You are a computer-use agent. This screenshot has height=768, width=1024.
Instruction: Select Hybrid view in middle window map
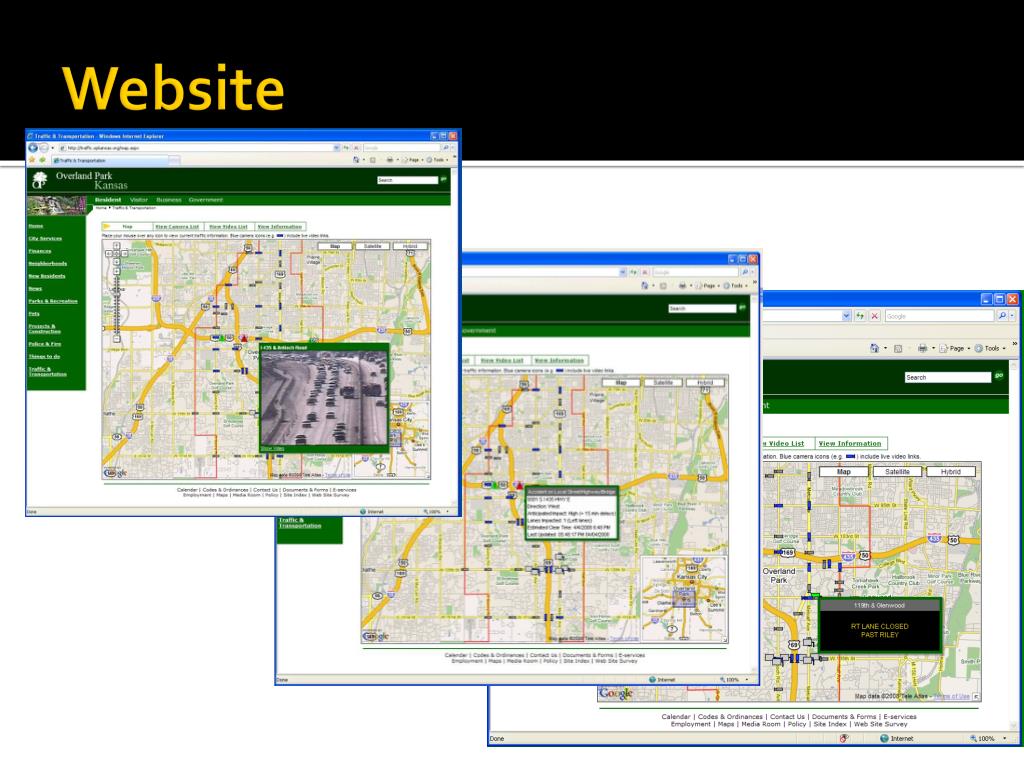(x=705, y=383)
